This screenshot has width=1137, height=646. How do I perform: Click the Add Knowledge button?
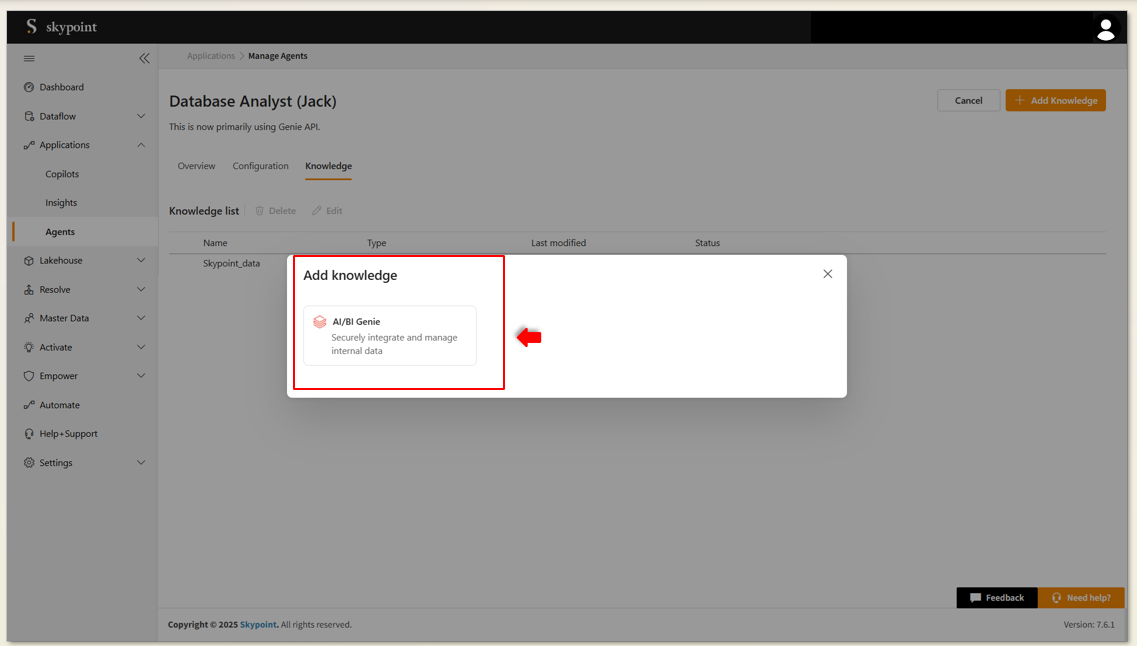pos(1055,100)
